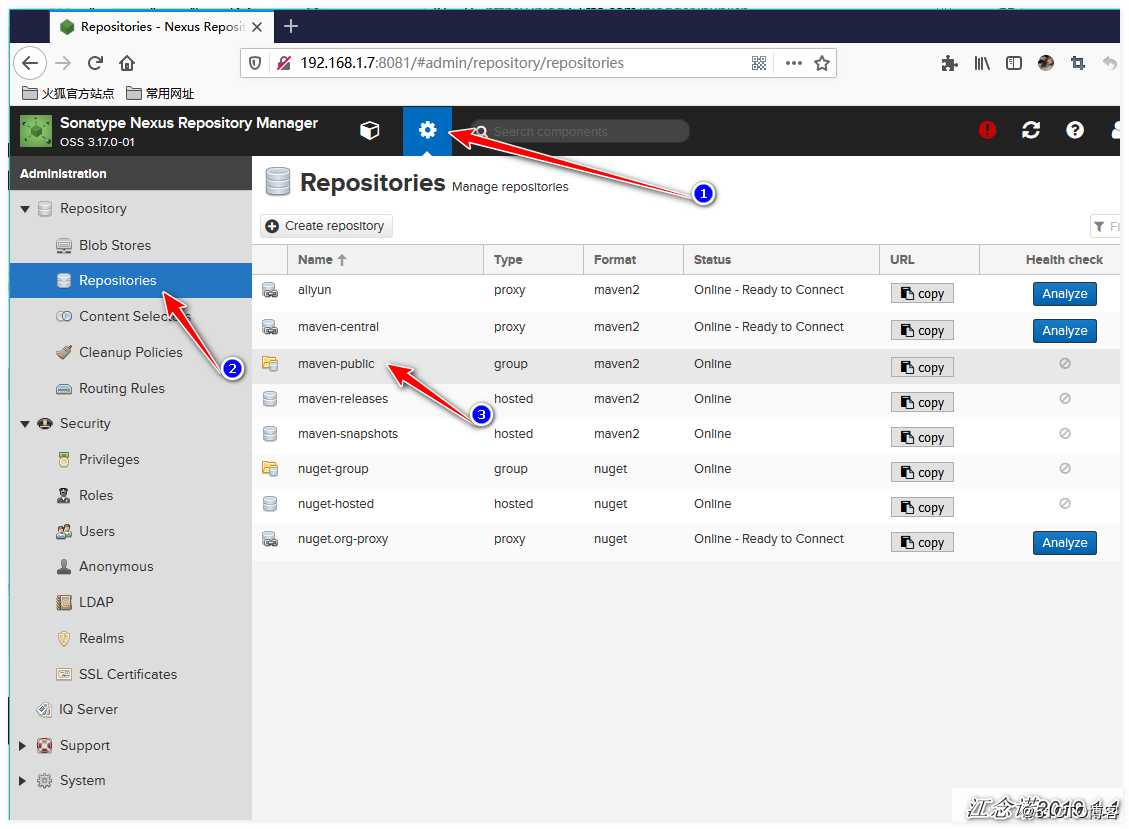1129x829 pixels.
Task: Click the Sonatype Nexus logo icon
Action: click(x=36, y=131)
